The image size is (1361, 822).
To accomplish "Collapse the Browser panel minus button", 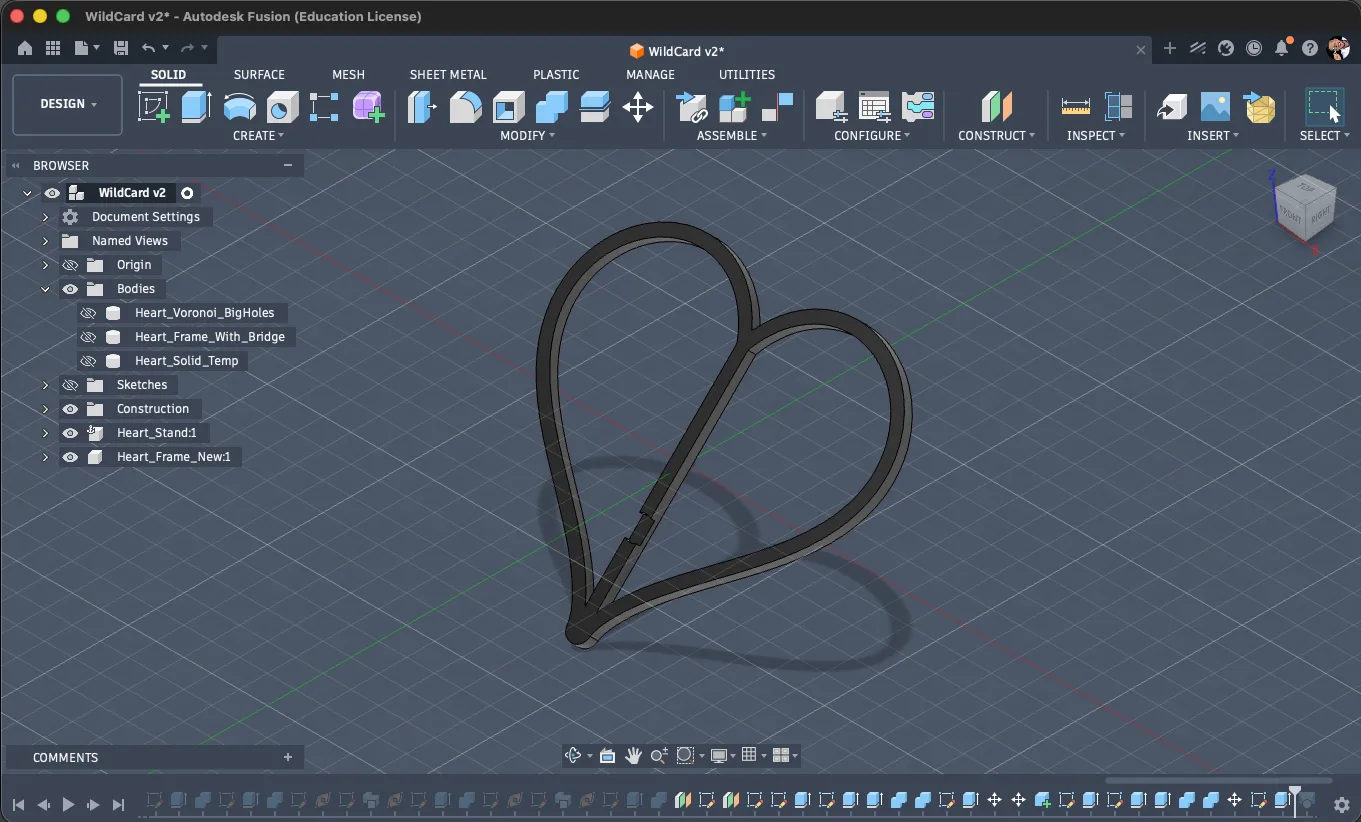I will click(288, 165).
